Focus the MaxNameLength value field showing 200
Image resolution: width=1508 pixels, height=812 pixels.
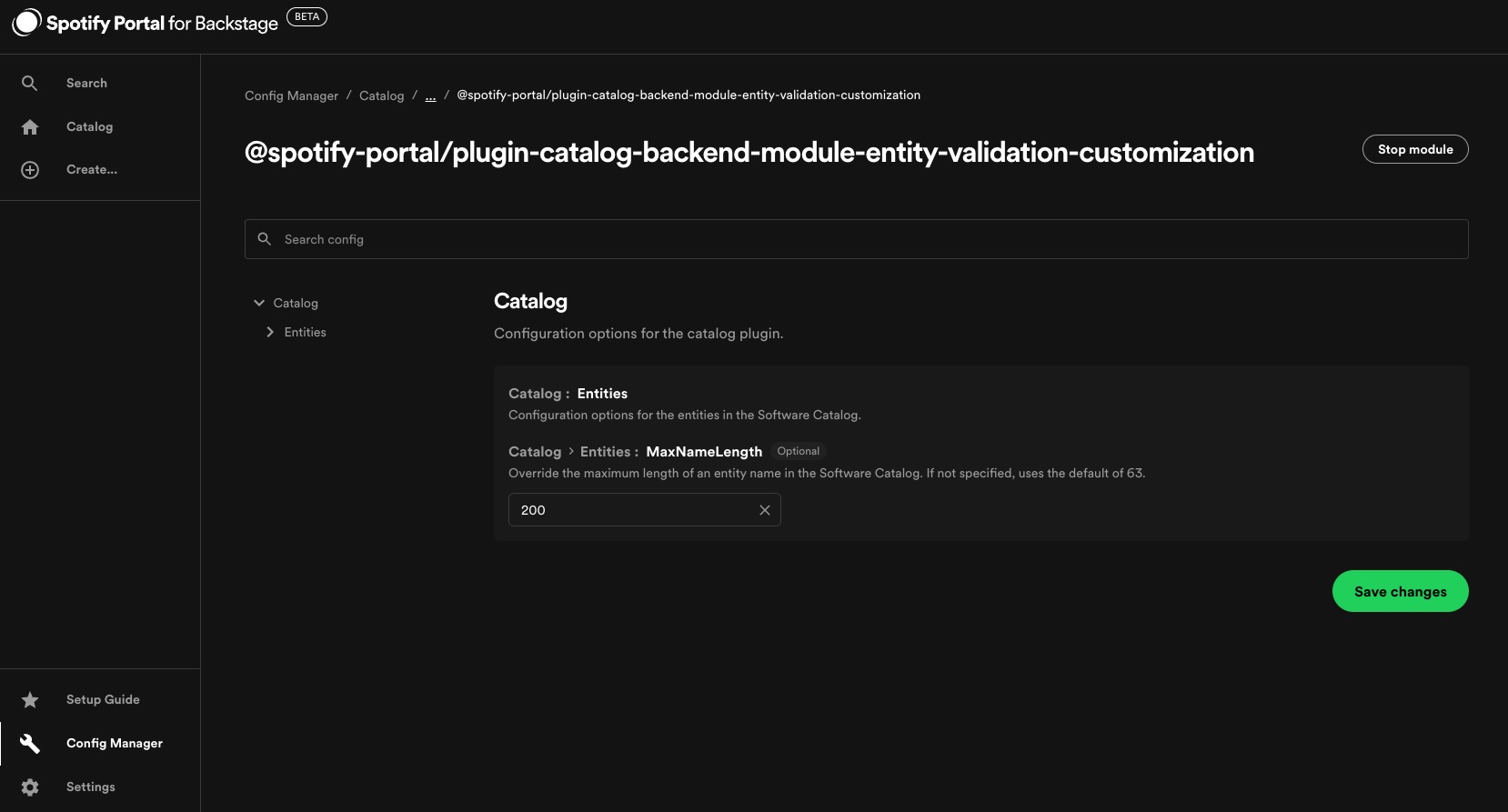pos(644,510)
